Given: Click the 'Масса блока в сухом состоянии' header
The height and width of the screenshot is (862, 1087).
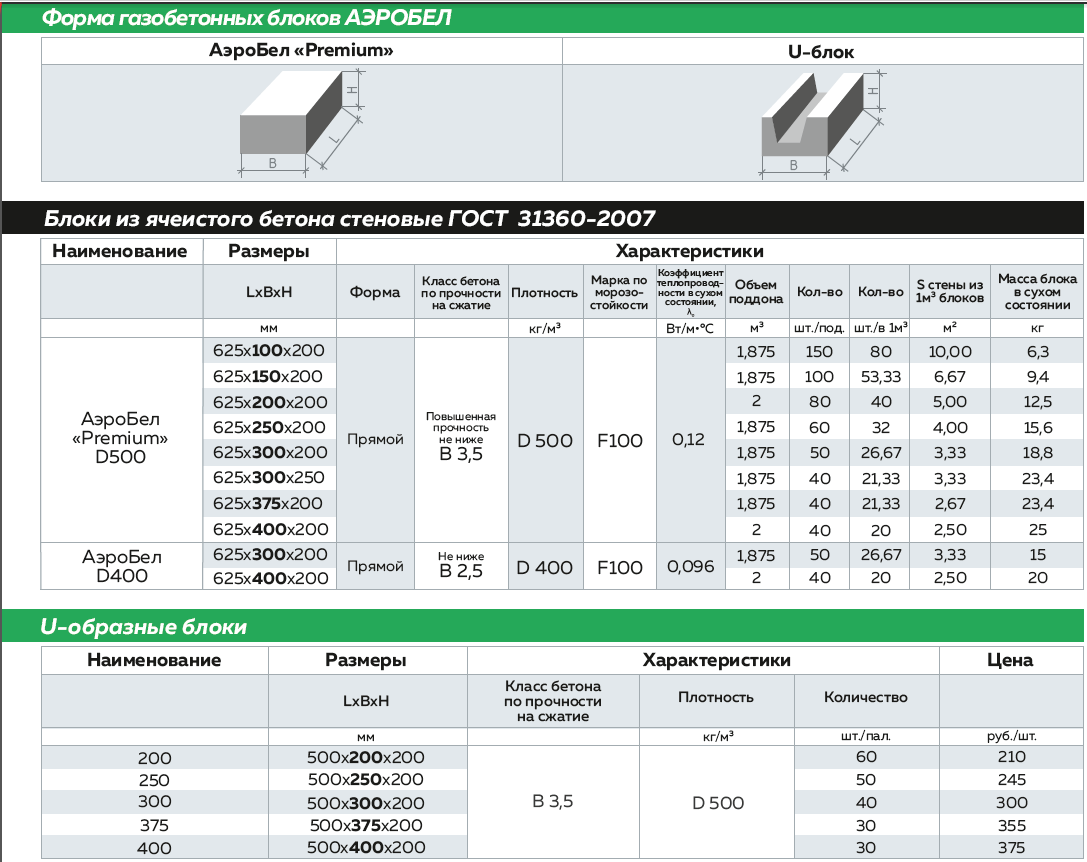Looking at the screenshot, I should [x=1037, y=291].
